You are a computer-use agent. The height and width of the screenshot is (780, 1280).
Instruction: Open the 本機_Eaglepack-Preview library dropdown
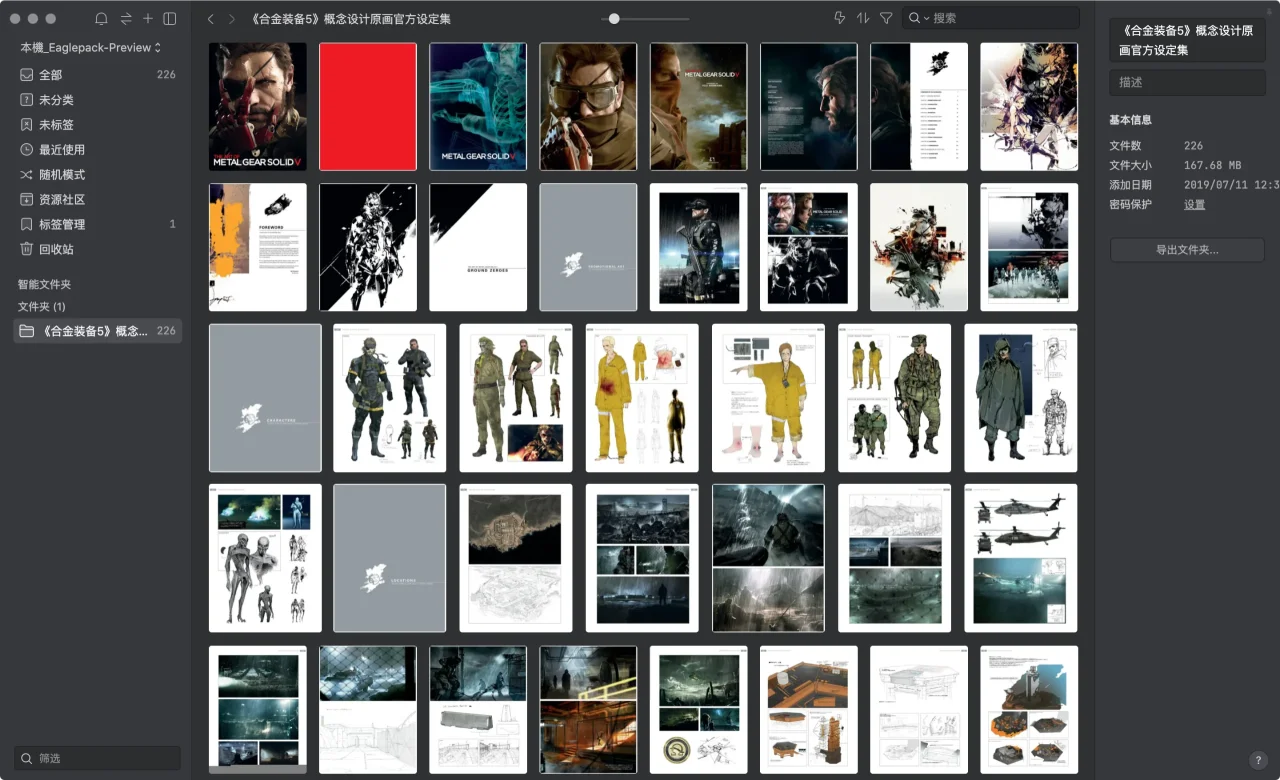tap(91, 47)
